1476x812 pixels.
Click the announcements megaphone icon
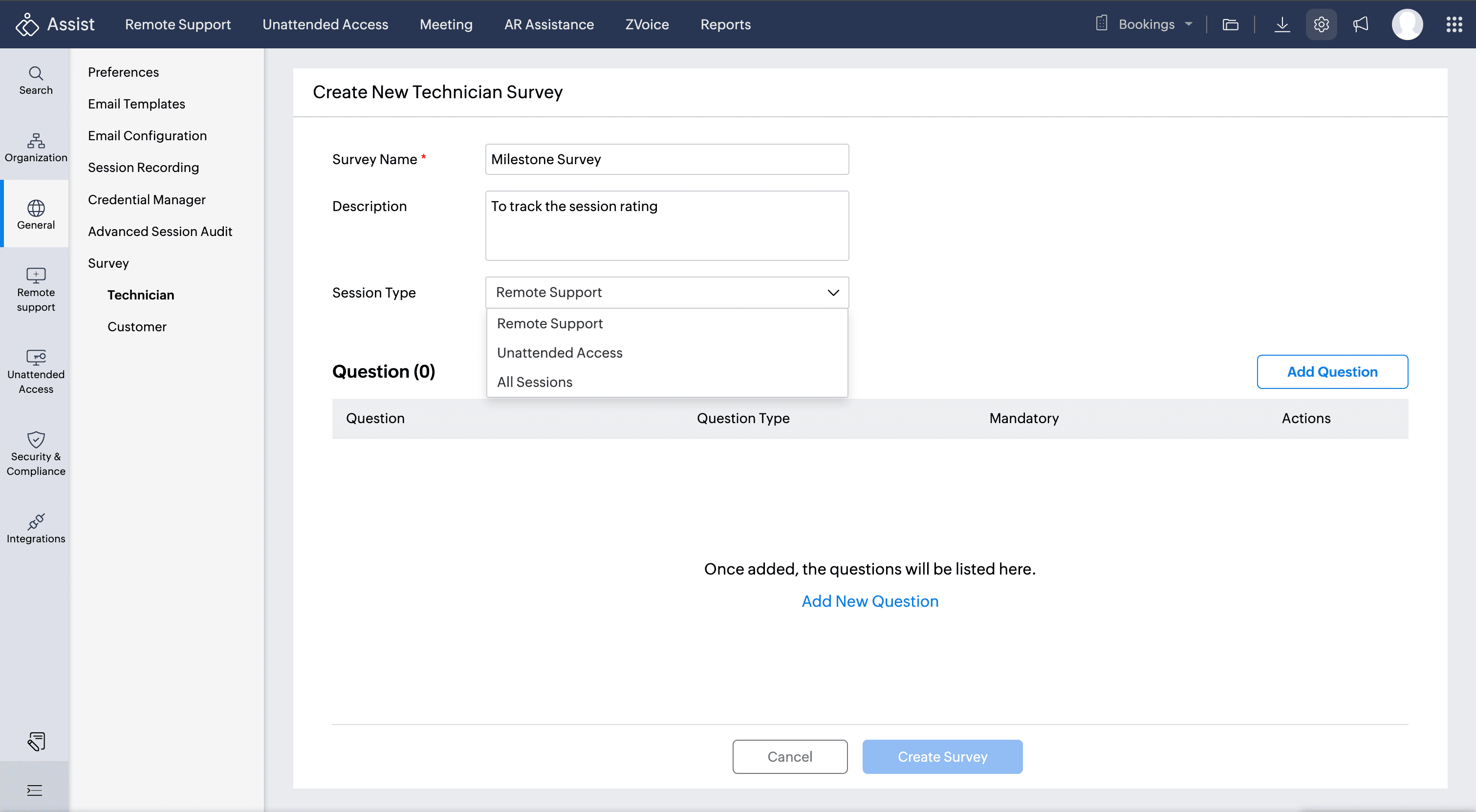1360,24
